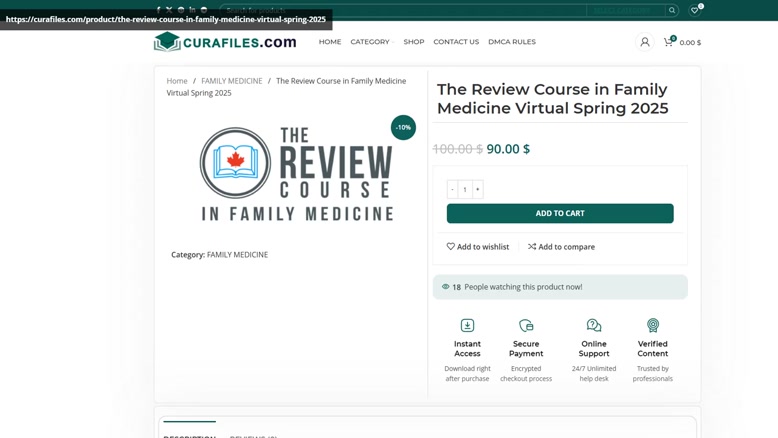Click the Verified Content badge icon
The height and width of the screenshot is (438, 778).
[x=652, y=325]
